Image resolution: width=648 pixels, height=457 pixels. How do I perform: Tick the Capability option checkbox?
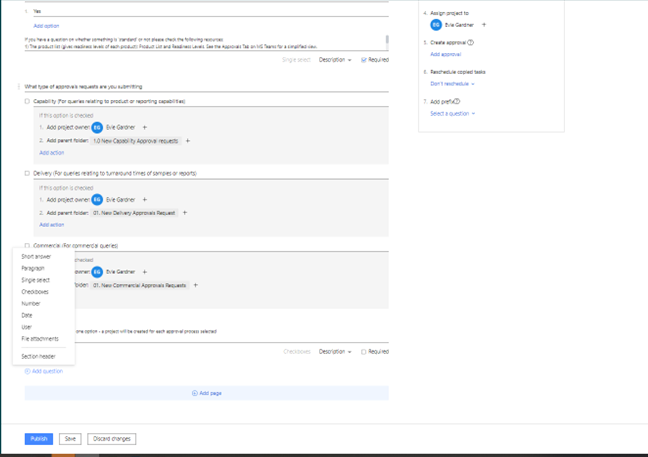[27, 101]
